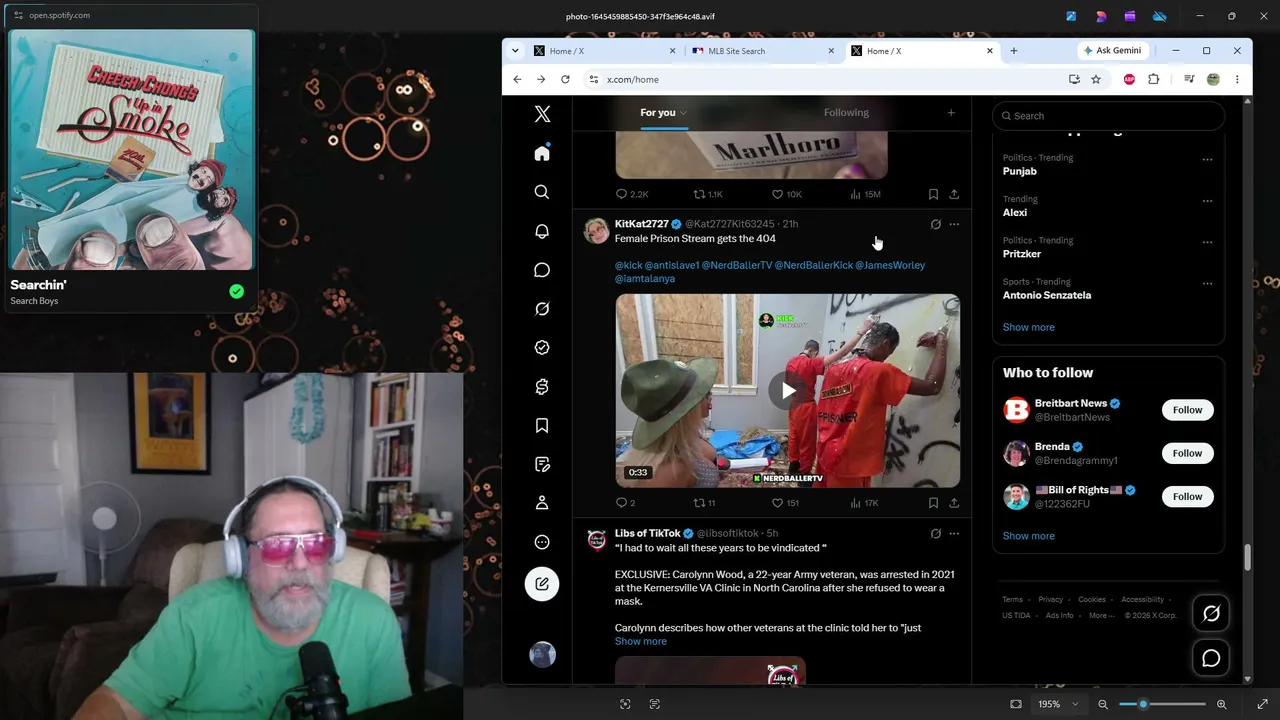Select the For you feed tab
Image resolution: width=1280 pixels, height=720 pixels.
click(x=657, y=113)
